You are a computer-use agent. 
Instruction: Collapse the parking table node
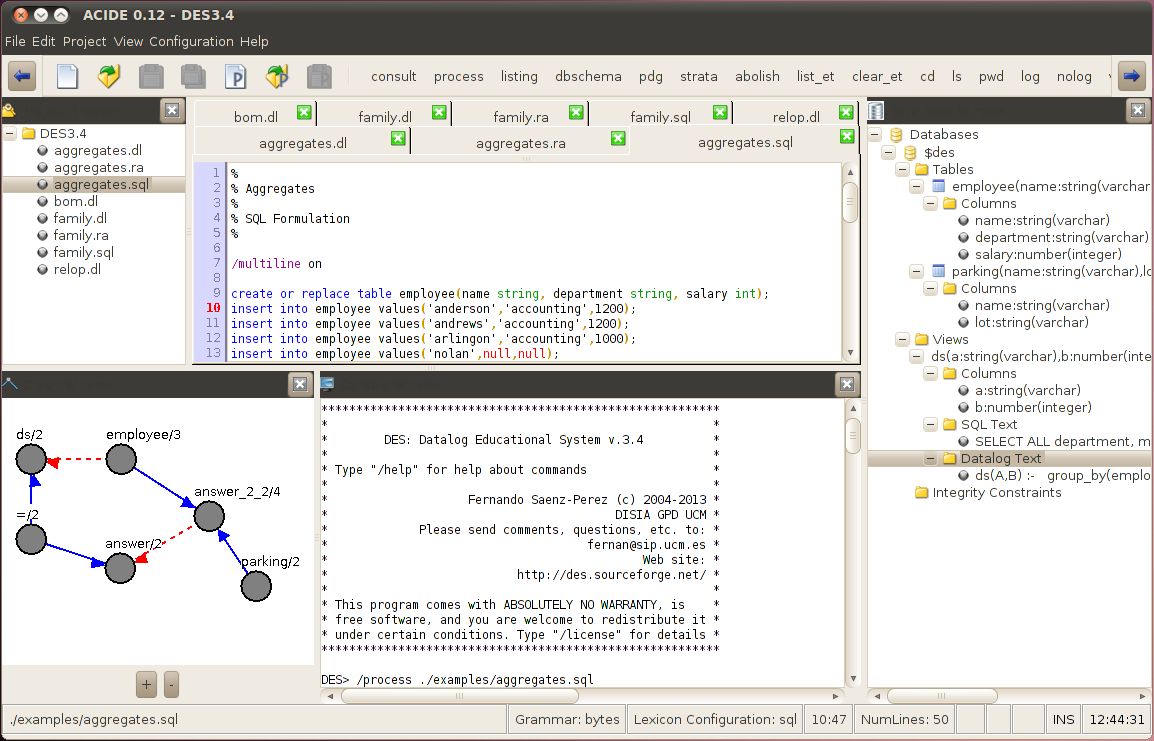[x=917, y=272]
